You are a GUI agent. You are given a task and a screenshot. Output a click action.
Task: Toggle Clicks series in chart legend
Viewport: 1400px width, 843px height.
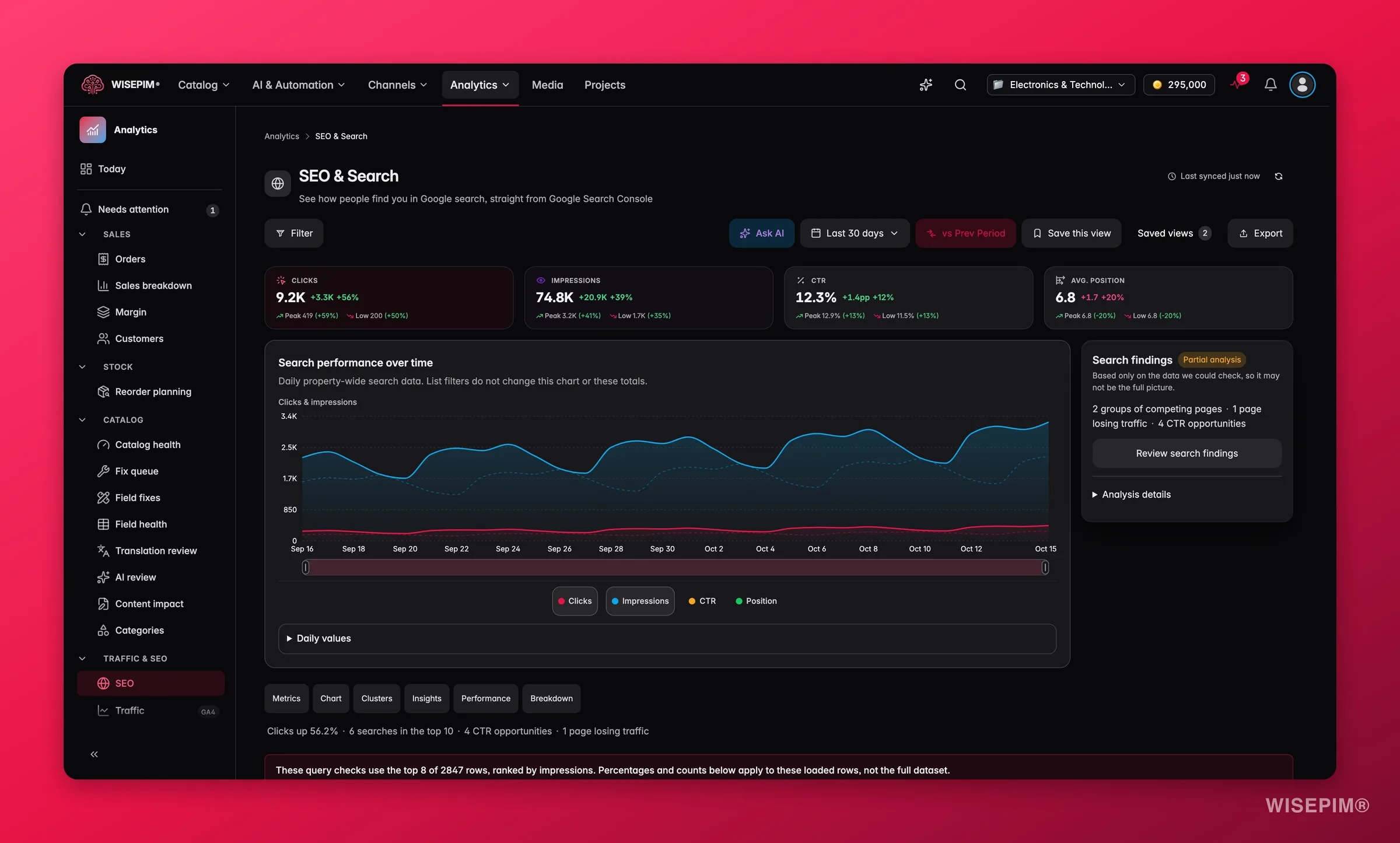coord(575,601)
